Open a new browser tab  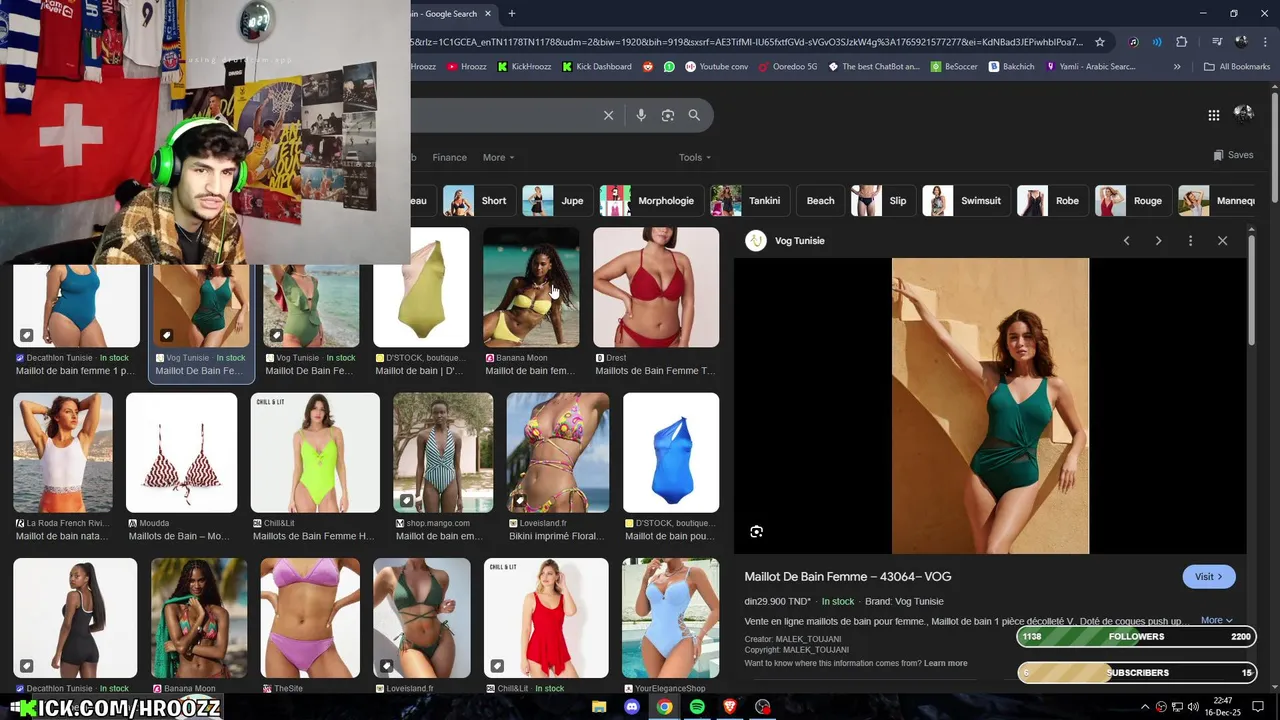tap(512, 13)
